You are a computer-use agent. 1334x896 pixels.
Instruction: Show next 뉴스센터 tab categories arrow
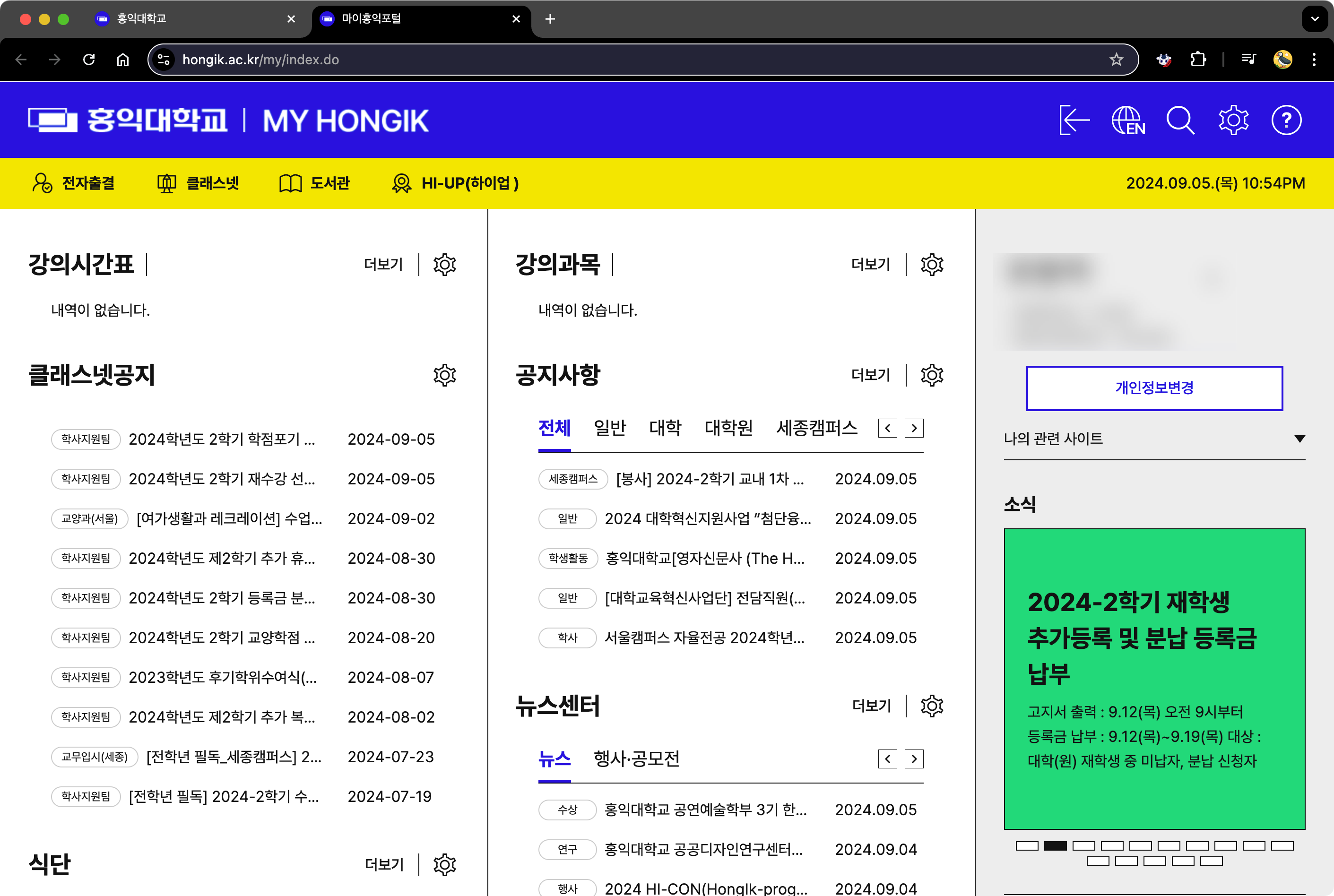click(914, 759)
